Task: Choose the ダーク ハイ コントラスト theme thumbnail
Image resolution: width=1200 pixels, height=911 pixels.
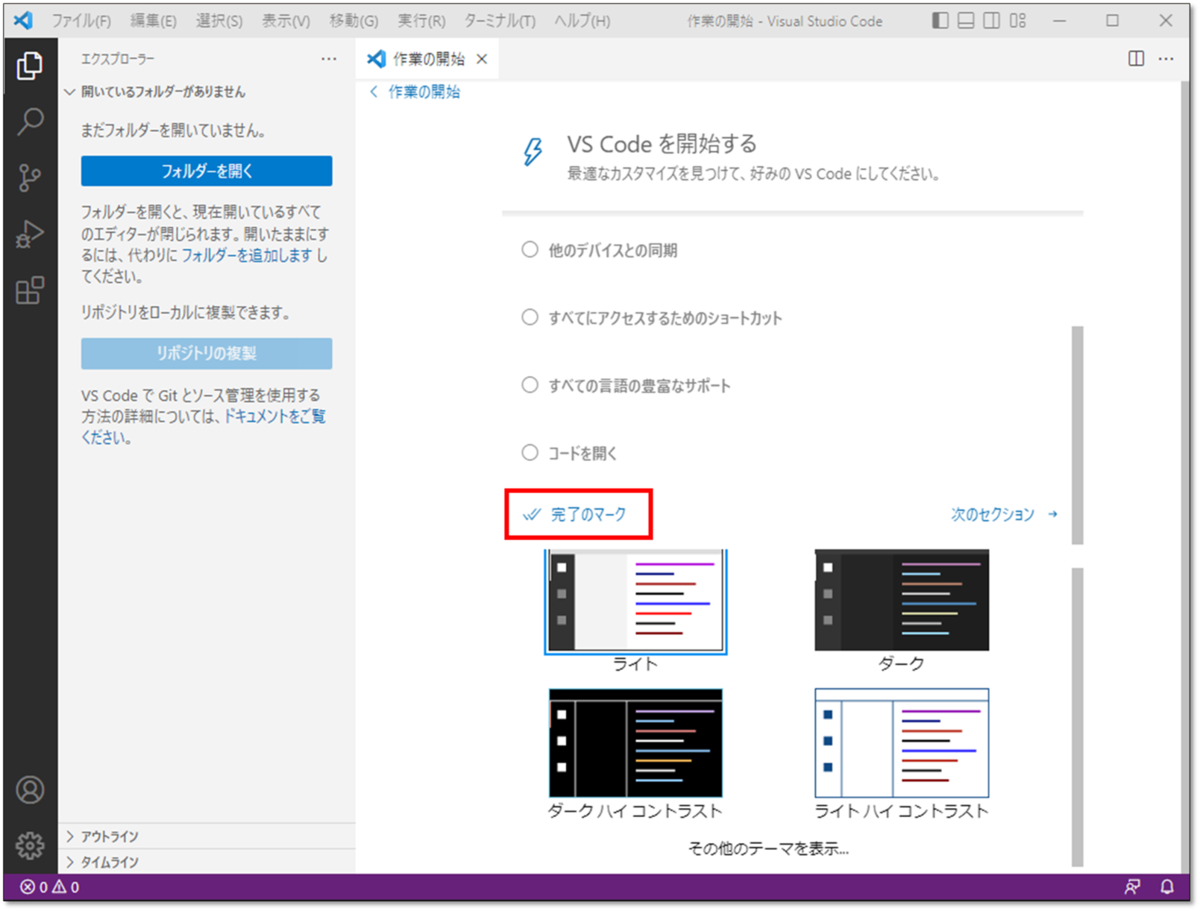Action: coord(635,743)
